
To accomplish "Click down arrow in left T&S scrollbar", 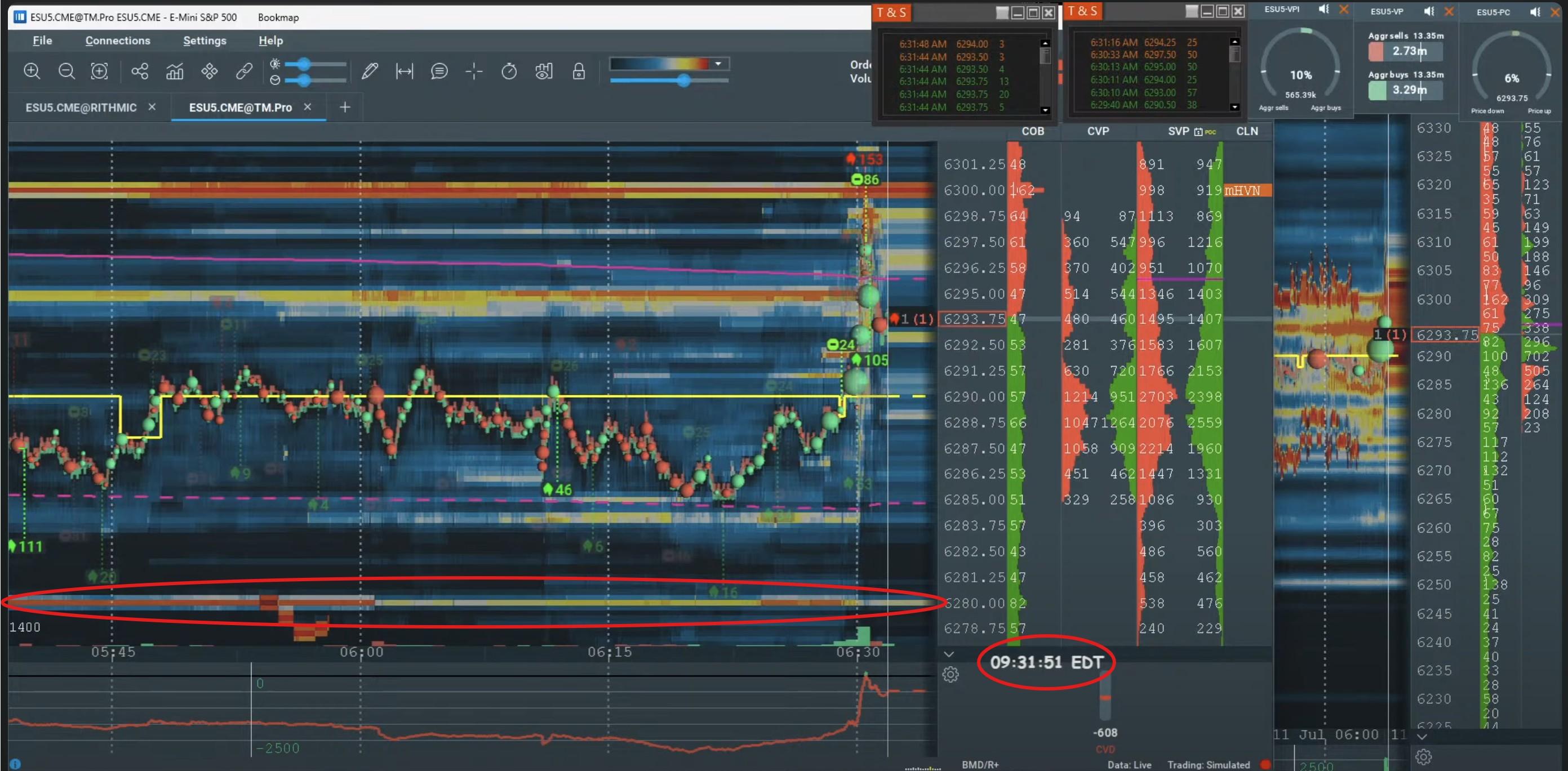I will click(1045, 110).
